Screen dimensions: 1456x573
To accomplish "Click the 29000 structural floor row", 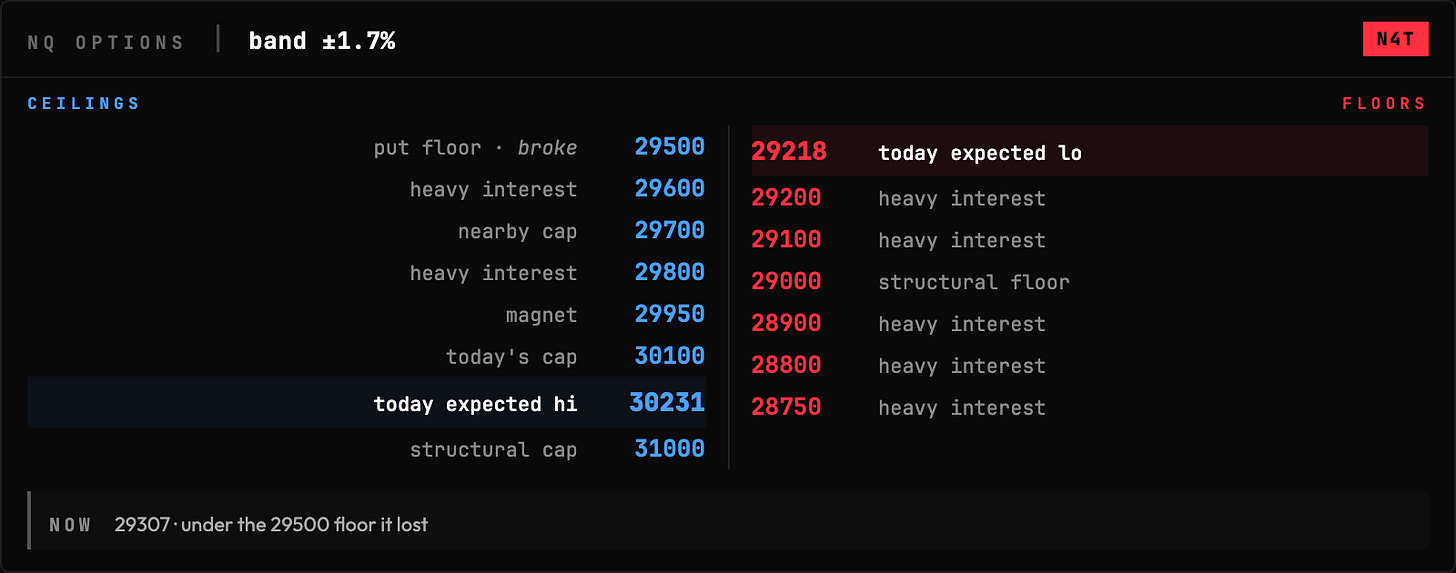I will [1090, 282].
